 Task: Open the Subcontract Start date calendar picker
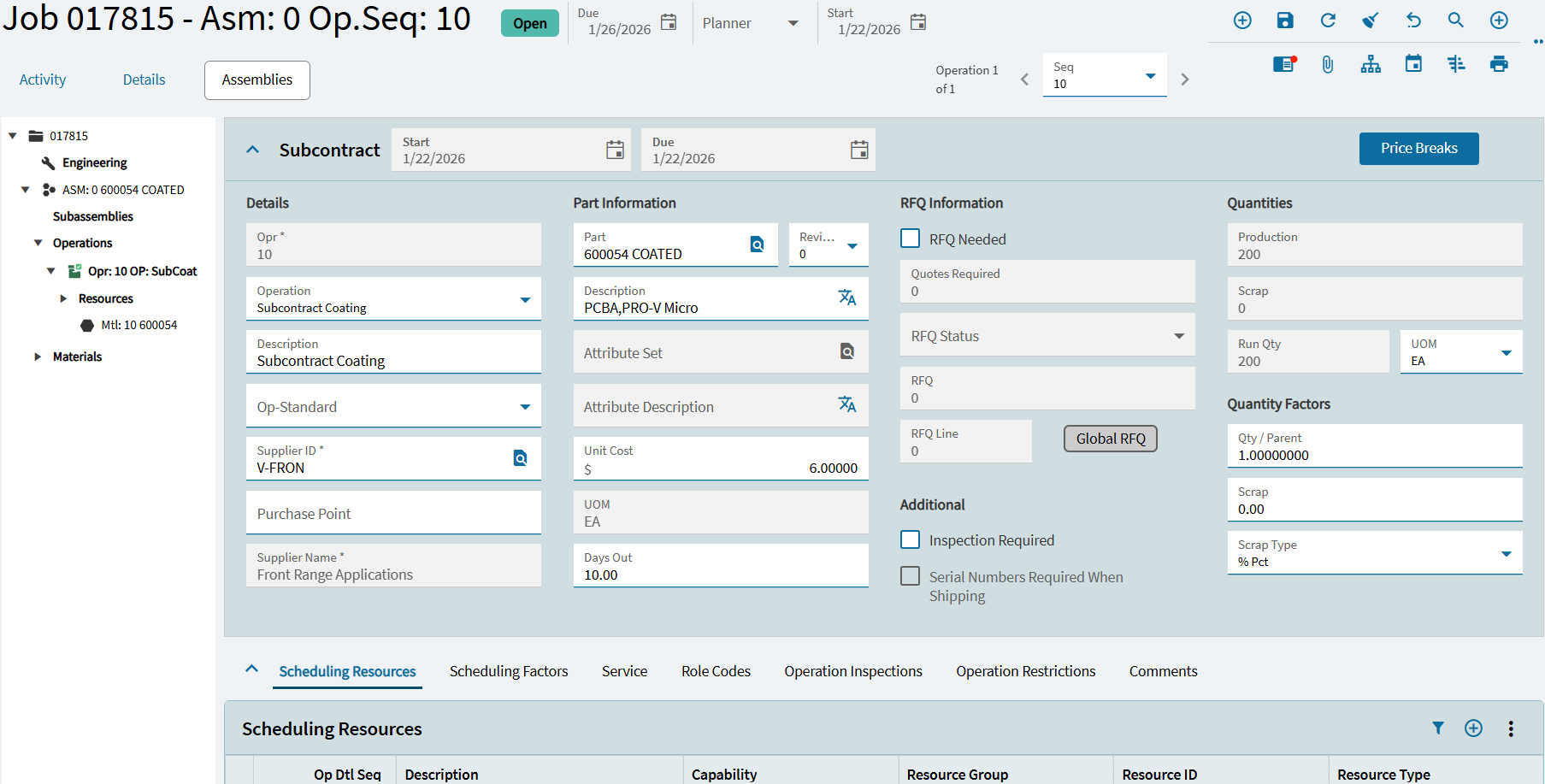pos(615,150)
